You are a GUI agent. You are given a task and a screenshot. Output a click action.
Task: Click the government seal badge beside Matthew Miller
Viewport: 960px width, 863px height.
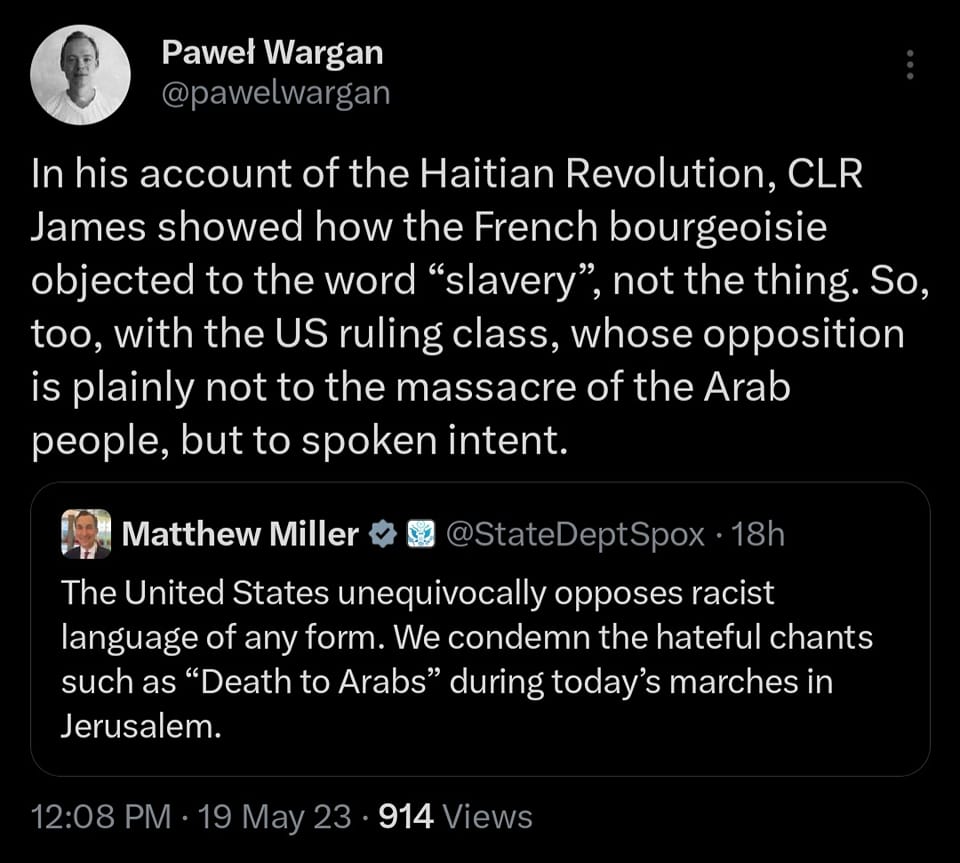click(x=419, y=535)
